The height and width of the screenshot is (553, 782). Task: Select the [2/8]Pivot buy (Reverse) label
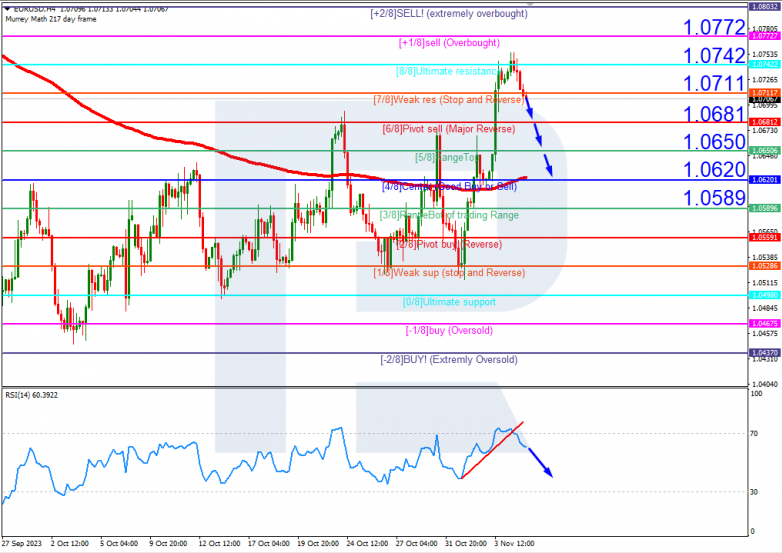[x=449, y=244]
